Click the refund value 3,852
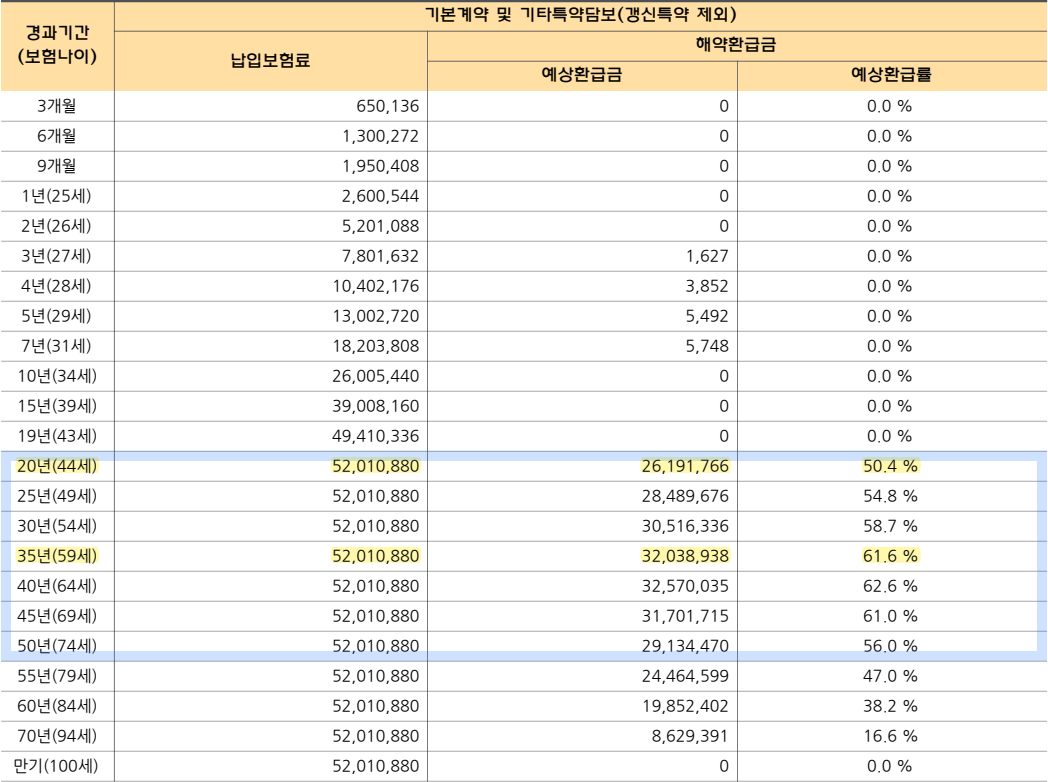Image resolution: width=1048 pixels, height=782 pixels. [x=707, y=287]
